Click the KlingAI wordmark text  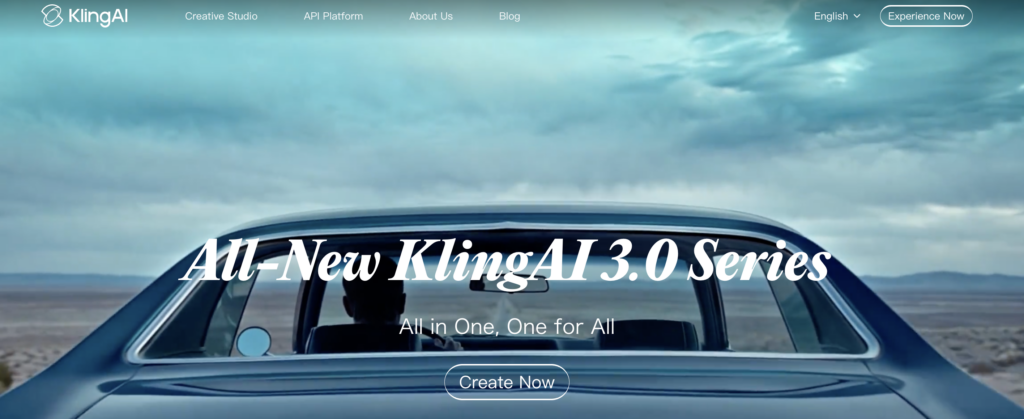98,16
